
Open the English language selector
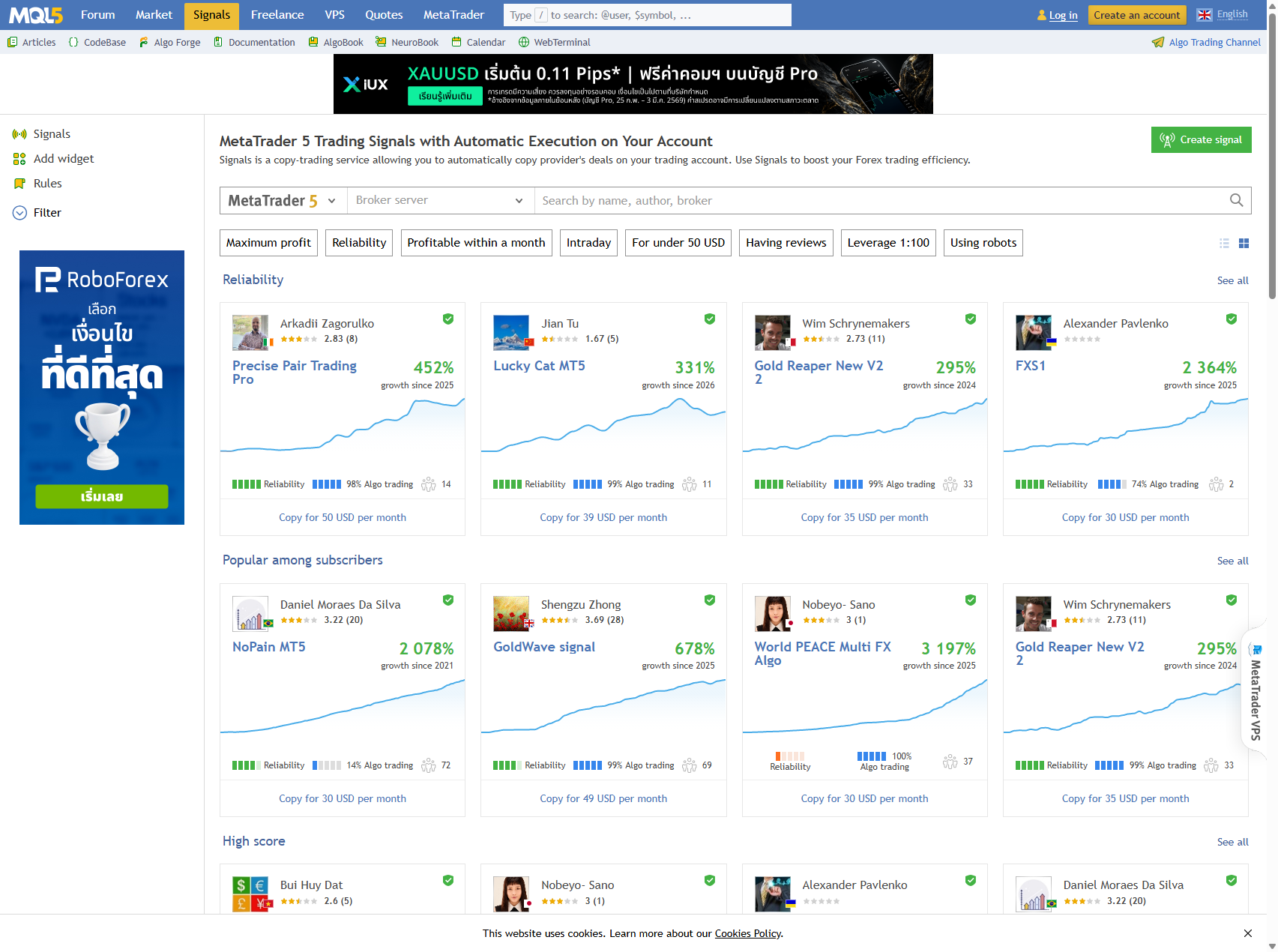pyautogui.click(x=1223, y=14)
